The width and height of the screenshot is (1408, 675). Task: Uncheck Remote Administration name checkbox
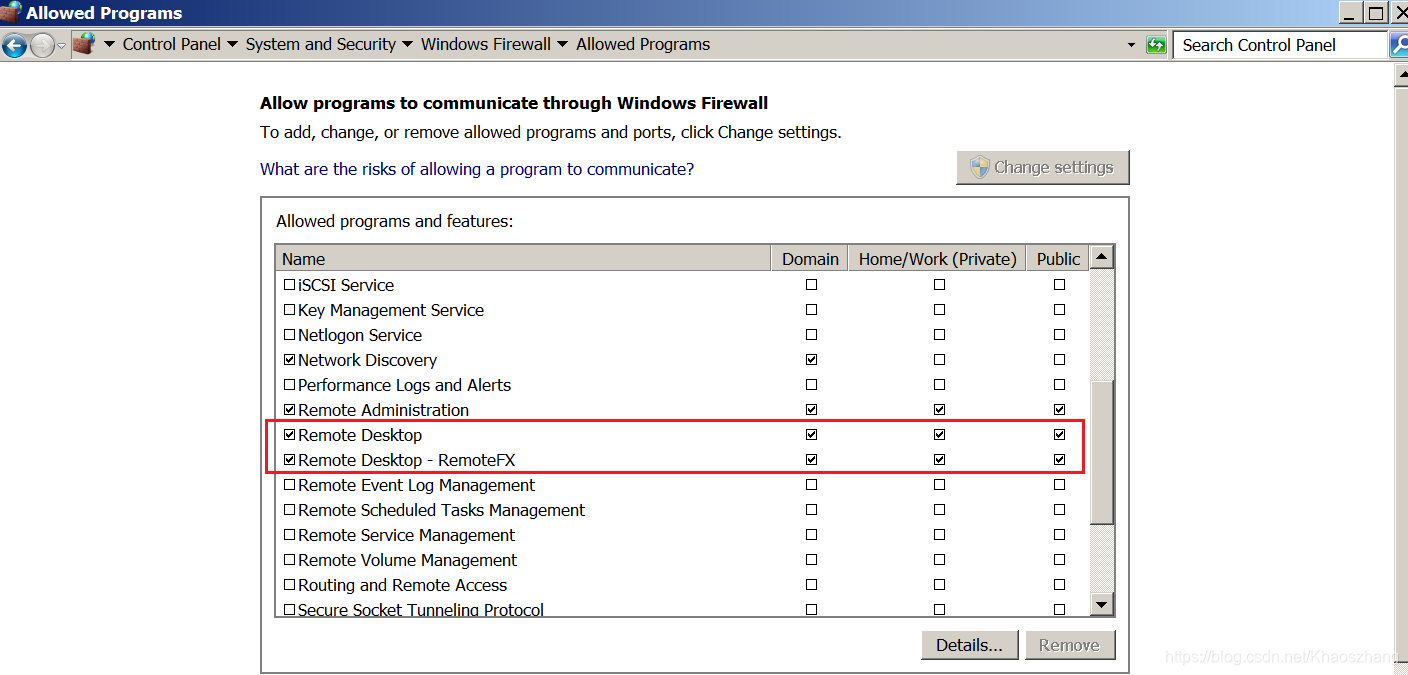(x=290, y=410)
